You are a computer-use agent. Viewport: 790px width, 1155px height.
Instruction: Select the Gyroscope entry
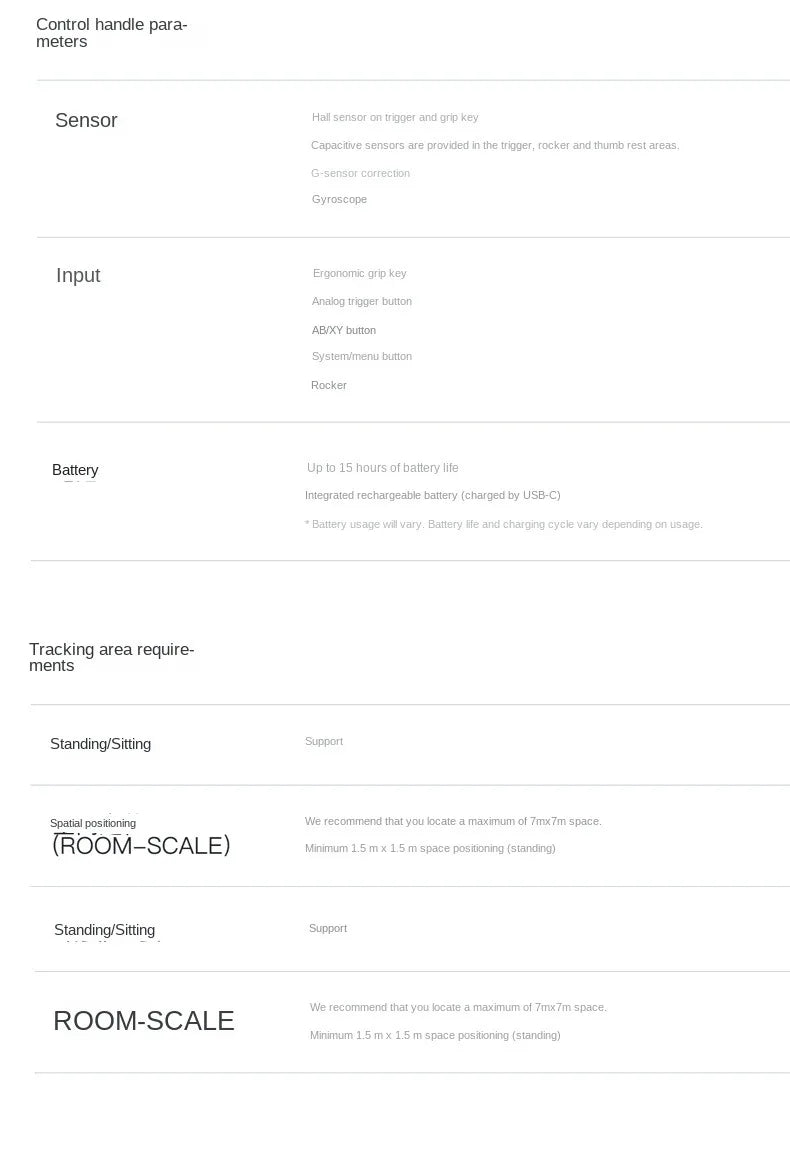(339, 199)
